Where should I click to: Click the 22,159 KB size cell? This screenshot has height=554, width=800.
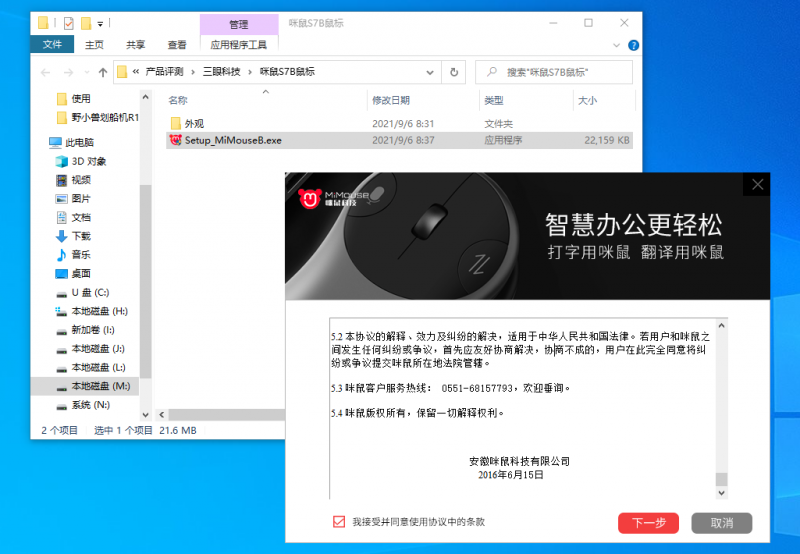(x=607, y=140)
